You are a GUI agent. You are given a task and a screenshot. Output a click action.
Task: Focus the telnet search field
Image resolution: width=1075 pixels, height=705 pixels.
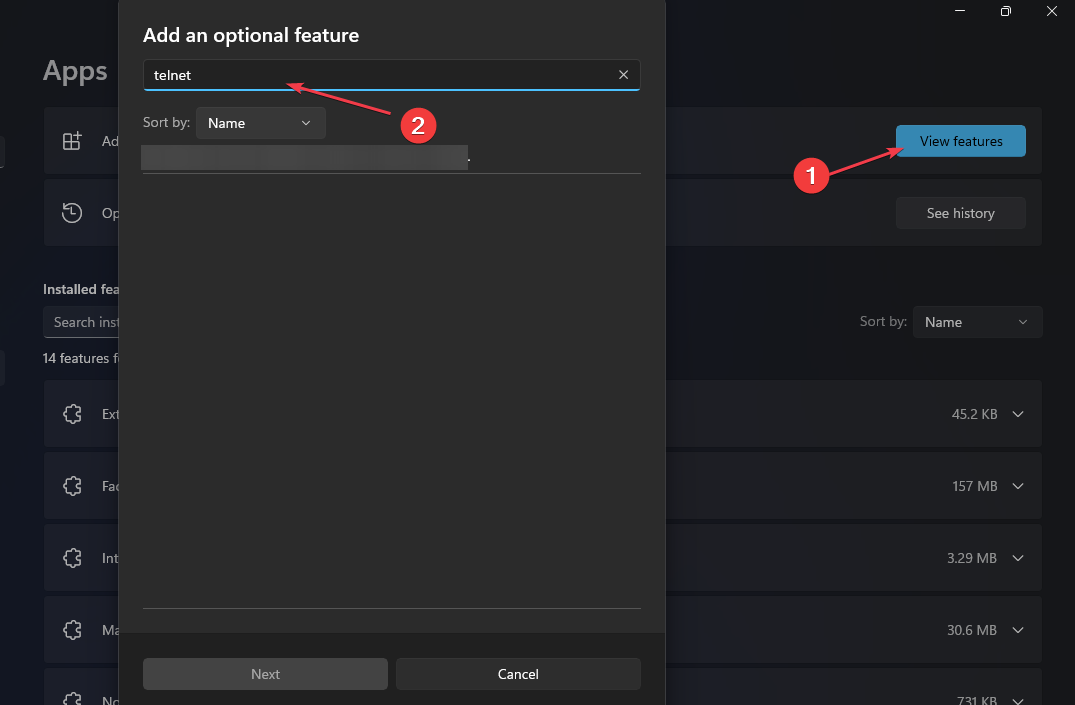click(x=380, y=75)
